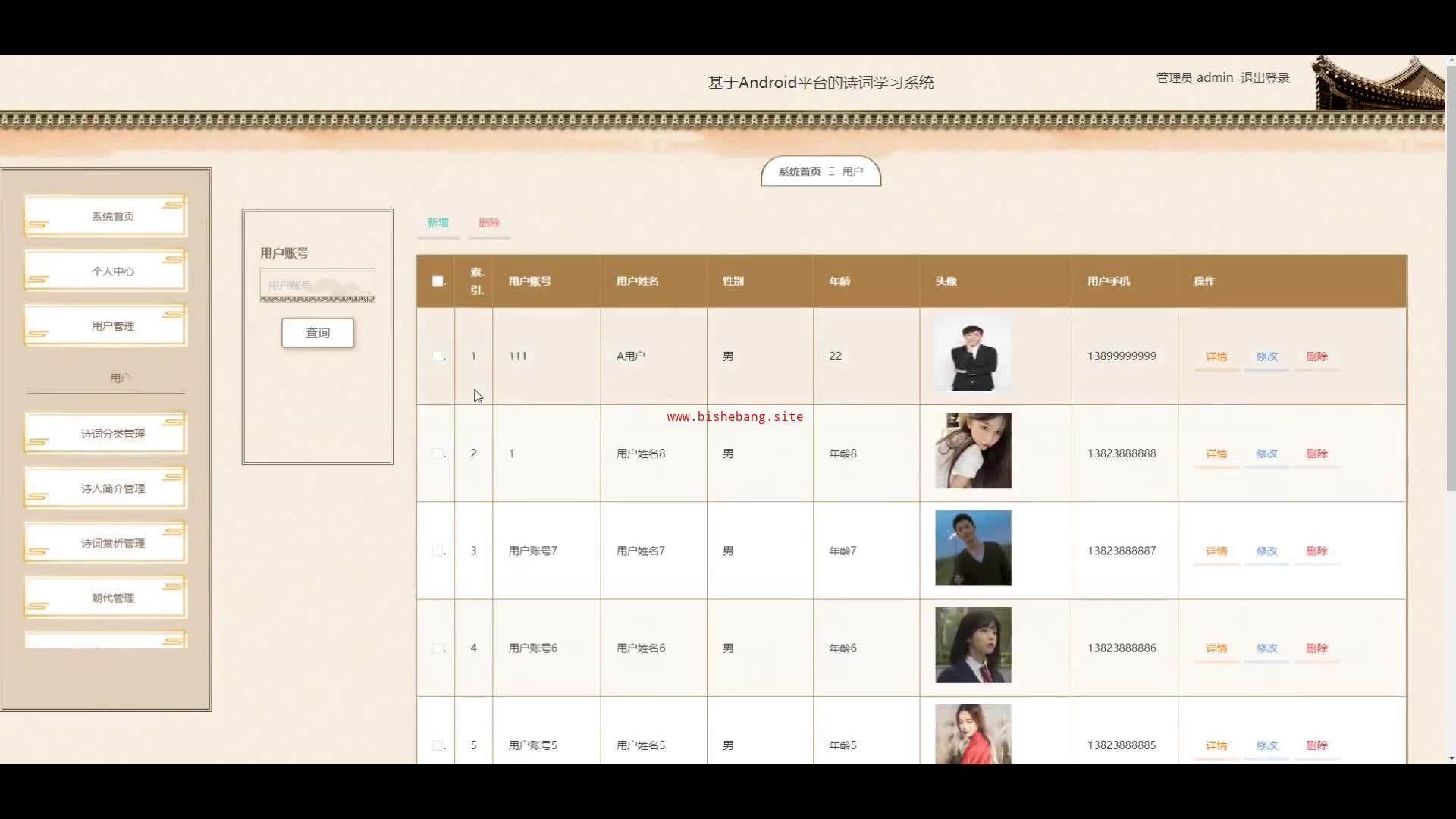
Task: Click the 查询 search button
Action: [x=317, y=333]
